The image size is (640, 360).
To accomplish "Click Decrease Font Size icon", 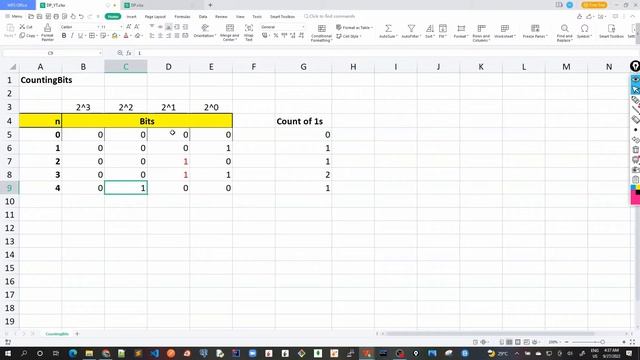I will [x=137, y=27].
